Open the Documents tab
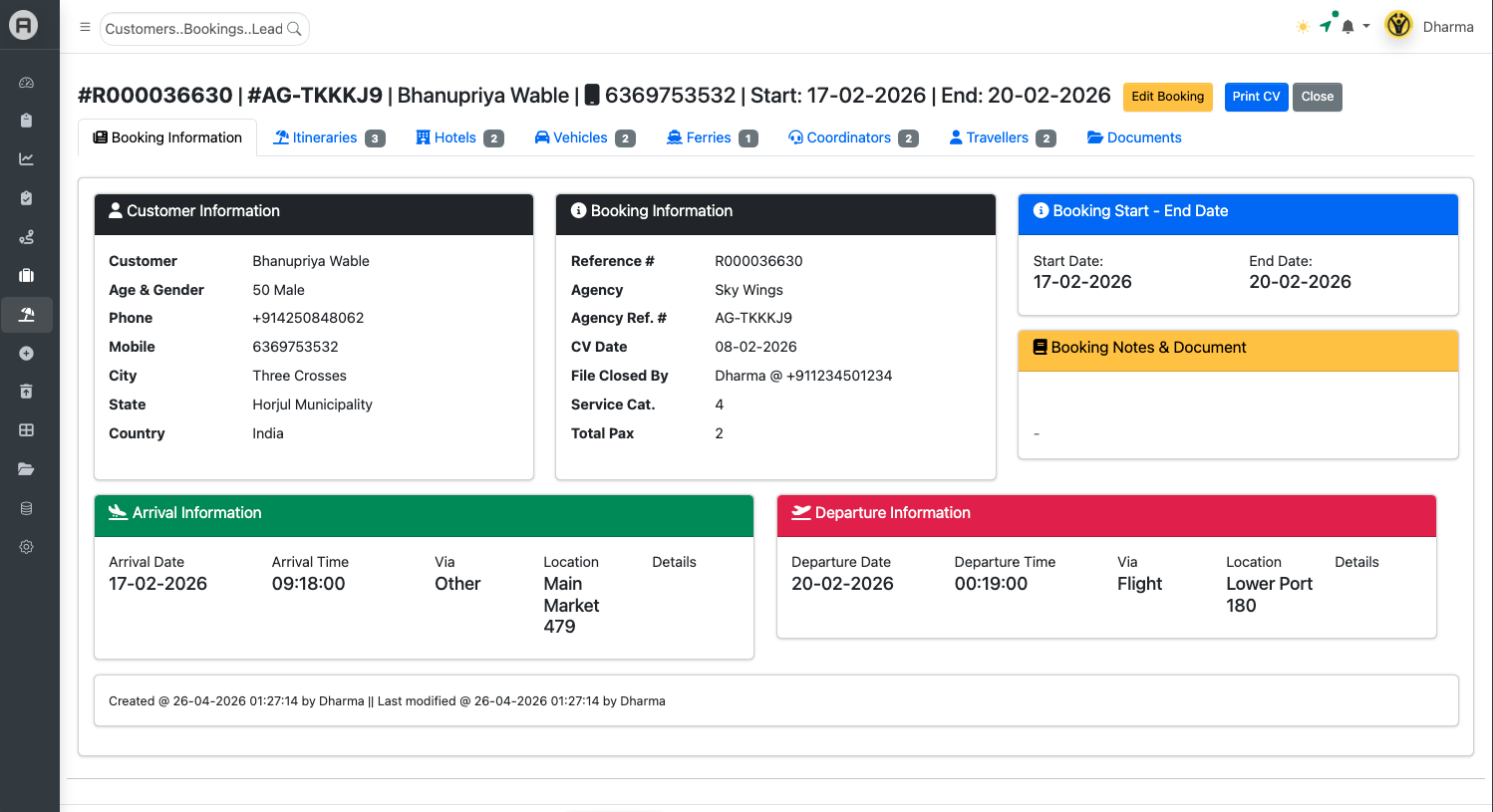This screenshot has height=812, width=1493. point(1134,137)
